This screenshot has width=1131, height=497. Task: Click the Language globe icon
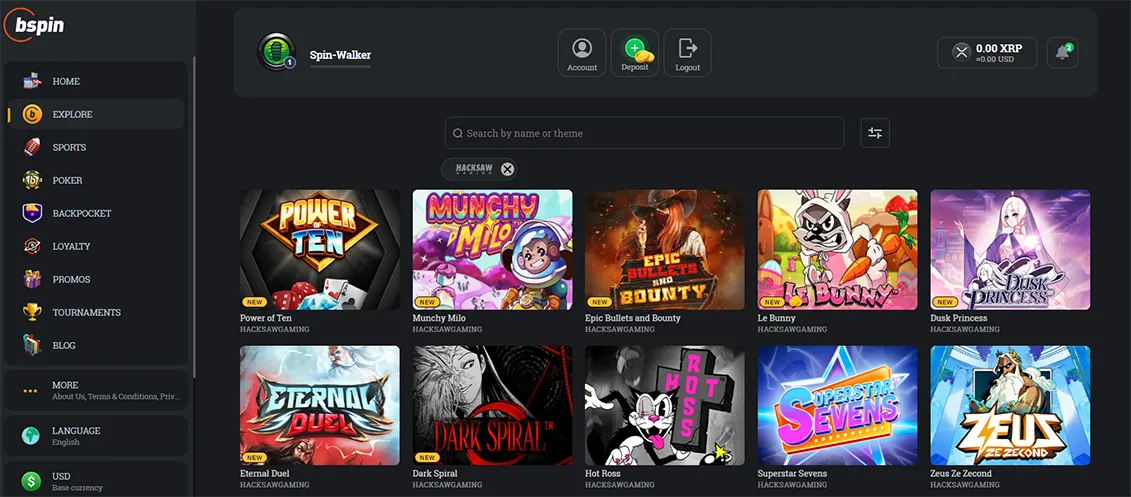30,436
